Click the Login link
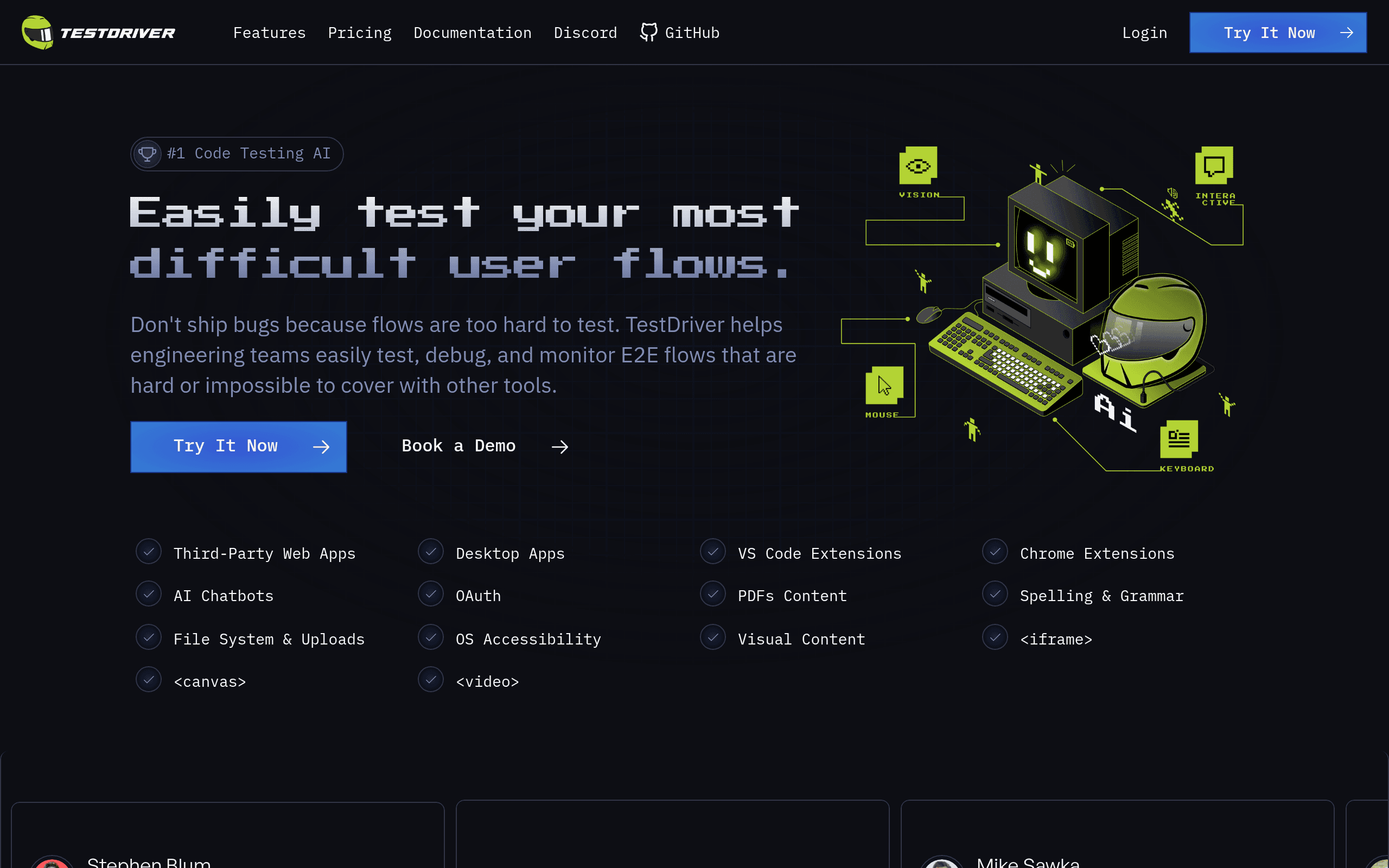Screen dimensions: 1389x868 [1144, 33]
